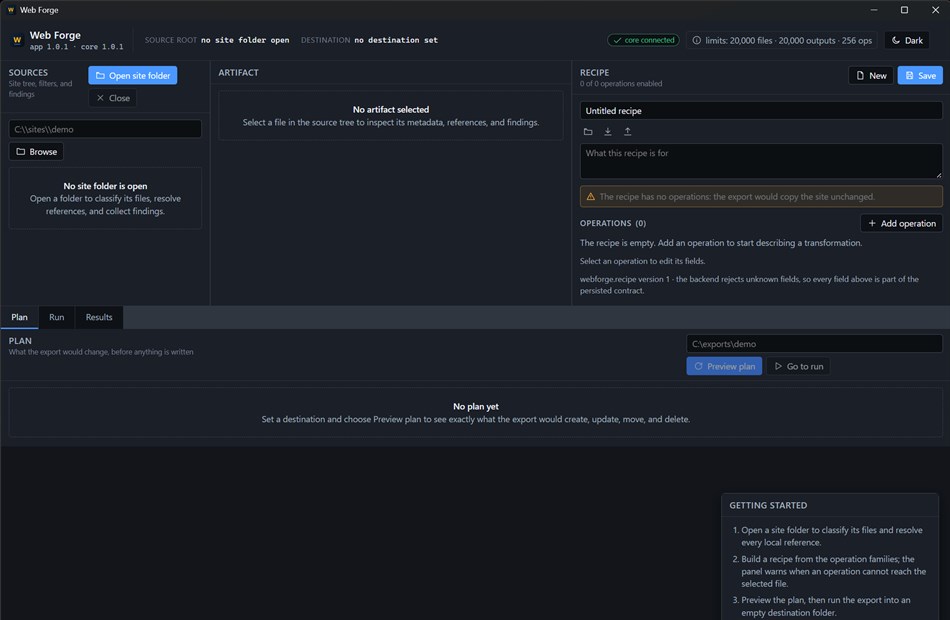Minimize the Web Forge window
The image size is (950, 620).
tap(874, 10)
